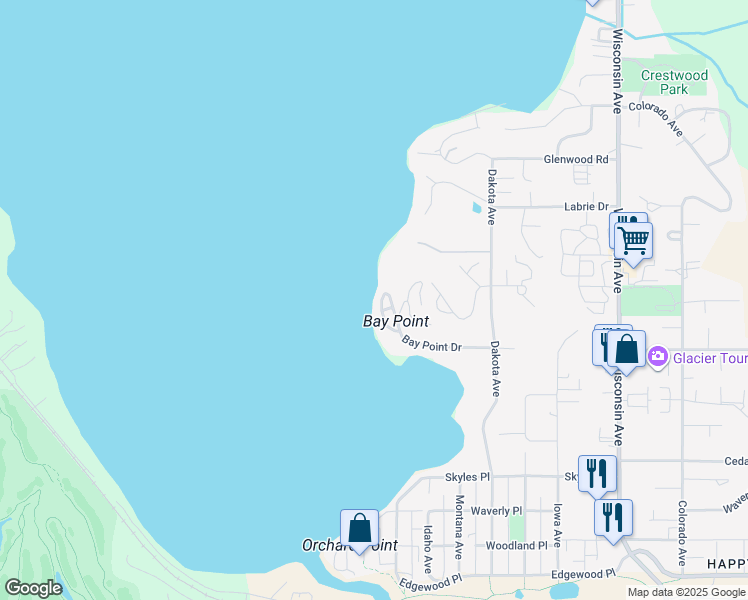The width and height of the screenshot is (748, 600).
Task: Select the Montana Ave street label
Action: coord(459,526)
